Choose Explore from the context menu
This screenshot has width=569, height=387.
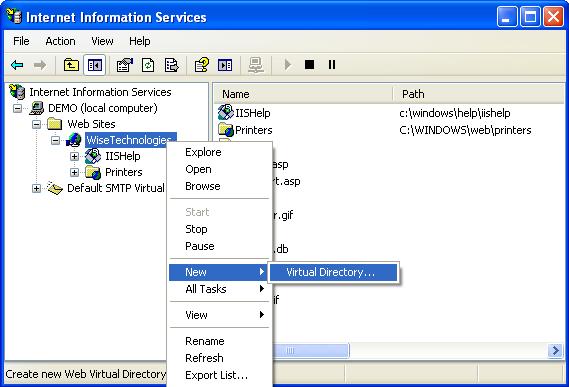coord(219,152)
